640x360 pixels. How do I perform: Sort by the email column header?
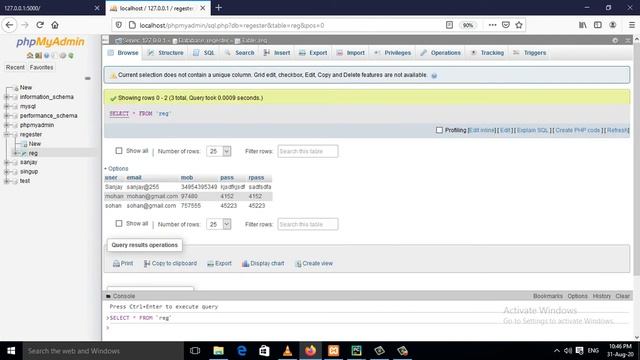pos(134,178)
